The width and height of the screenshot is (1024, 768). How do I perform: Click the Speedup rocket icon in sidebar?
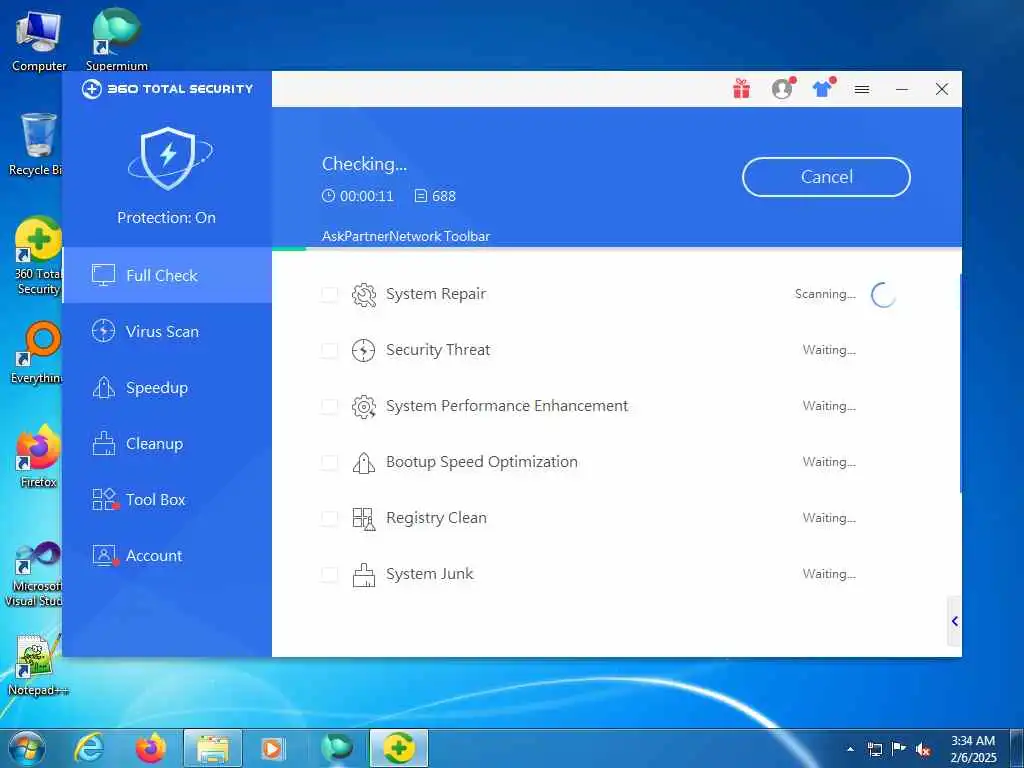[x=103, y=387]
